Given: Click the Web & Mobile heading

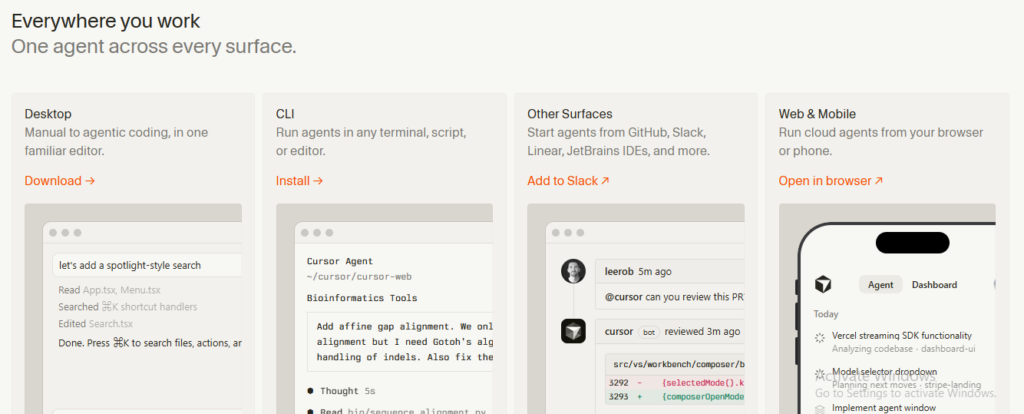Looking at the screenshot, I should (817, 114).
